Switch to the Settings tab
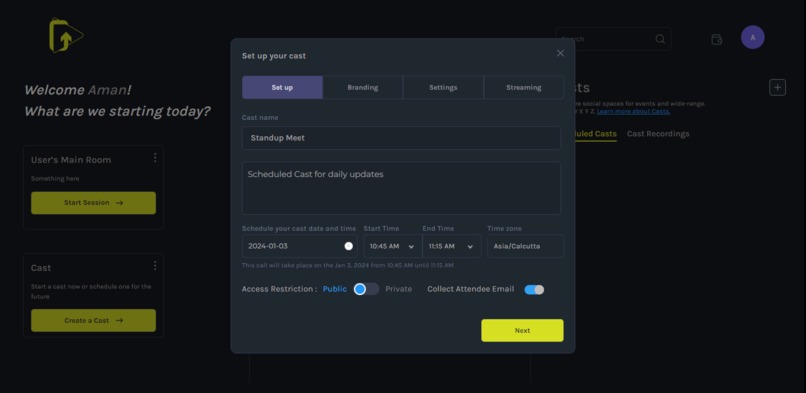Image resolution: width=806 pixels, height=393 pixels. (x=443, y=87)
